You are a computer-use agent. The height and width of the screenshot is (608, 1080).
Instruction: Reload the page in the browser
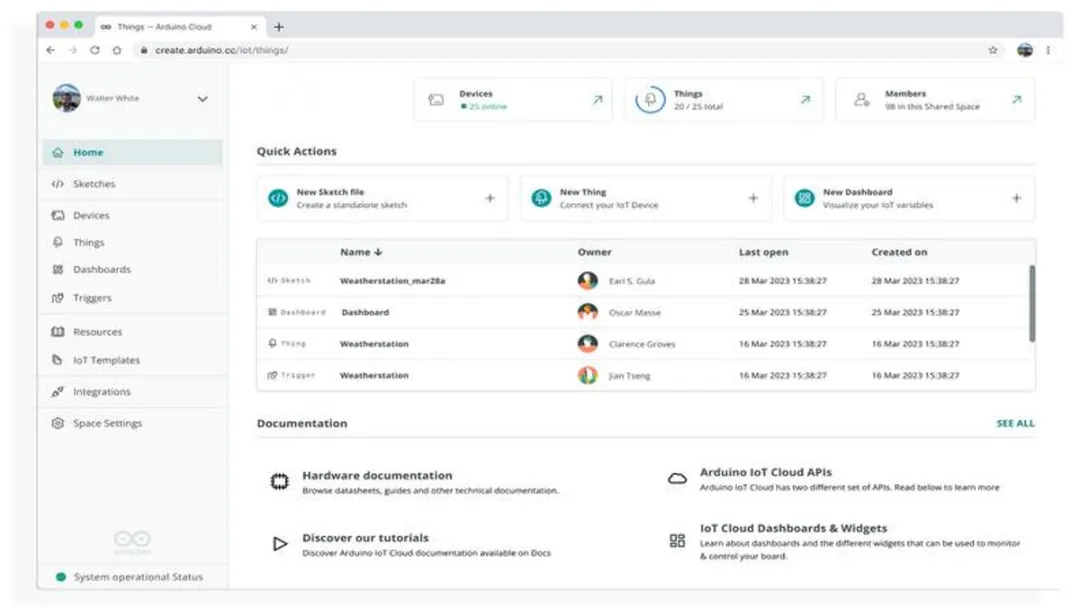(94, 50)
